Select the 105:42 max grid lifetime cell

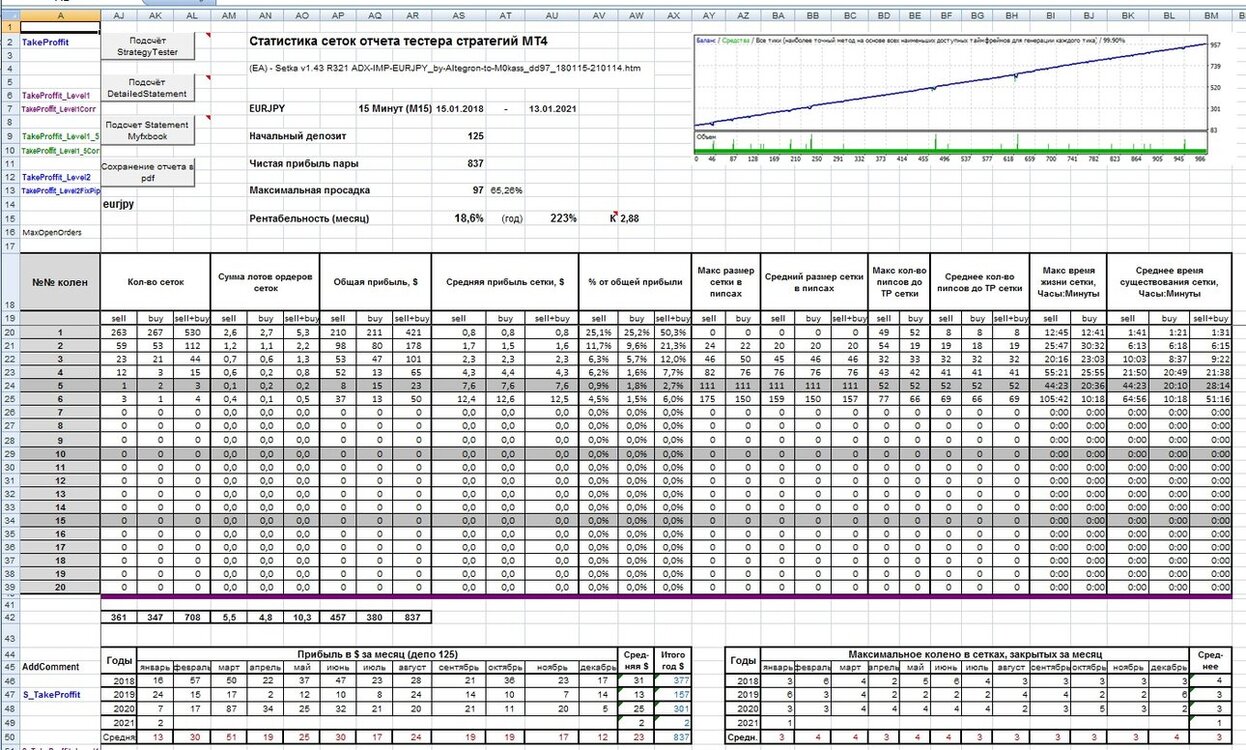(1050, 399)
